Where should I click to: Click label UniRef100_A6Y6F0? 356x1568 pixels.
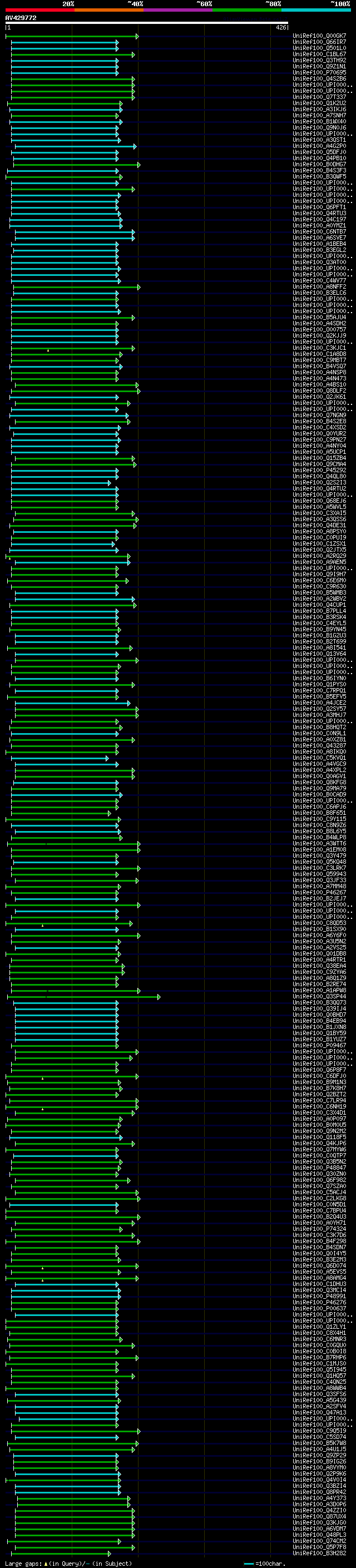coord(319,936)
